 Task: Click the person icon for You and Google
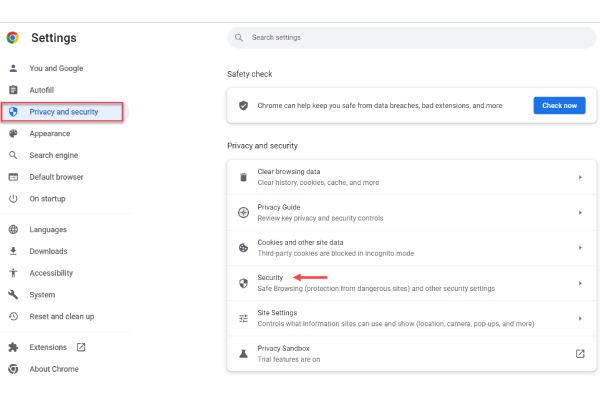13,68
